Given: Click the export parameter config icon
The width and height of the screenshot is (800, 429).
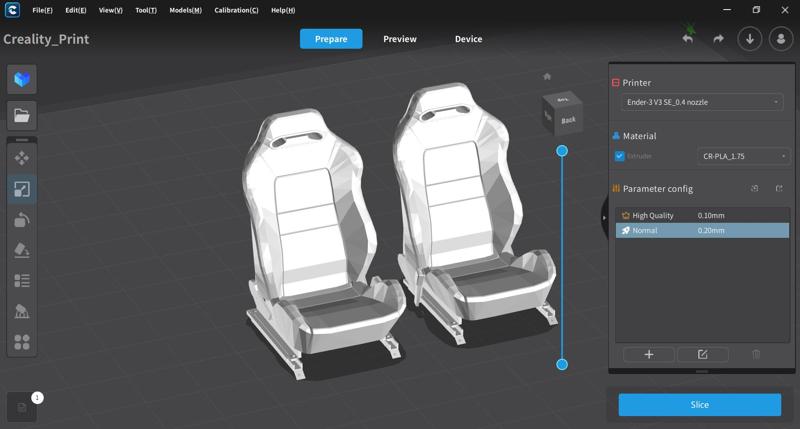Looking at the screenshot, I should tap(779, 189).
